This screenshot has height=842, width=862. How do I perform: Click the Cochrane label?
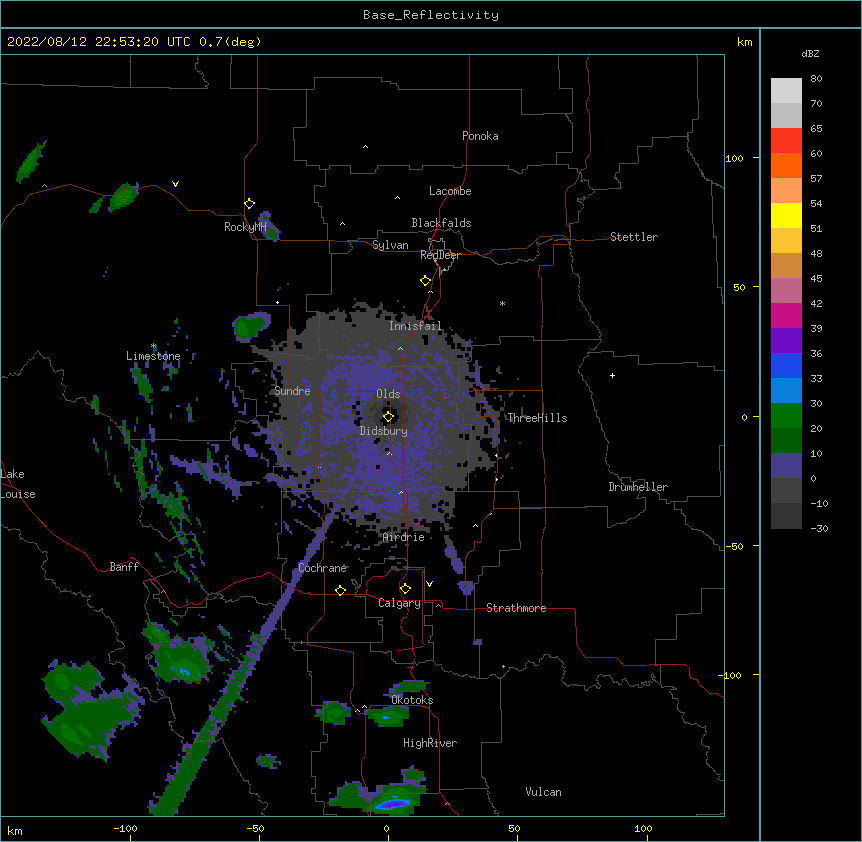coord(322,568)
